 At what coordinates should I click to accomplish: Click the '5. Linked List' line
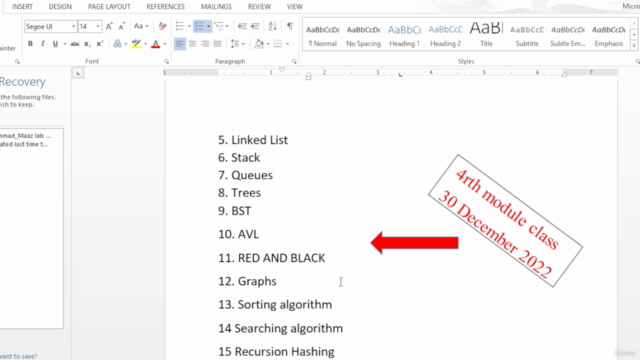253,140
